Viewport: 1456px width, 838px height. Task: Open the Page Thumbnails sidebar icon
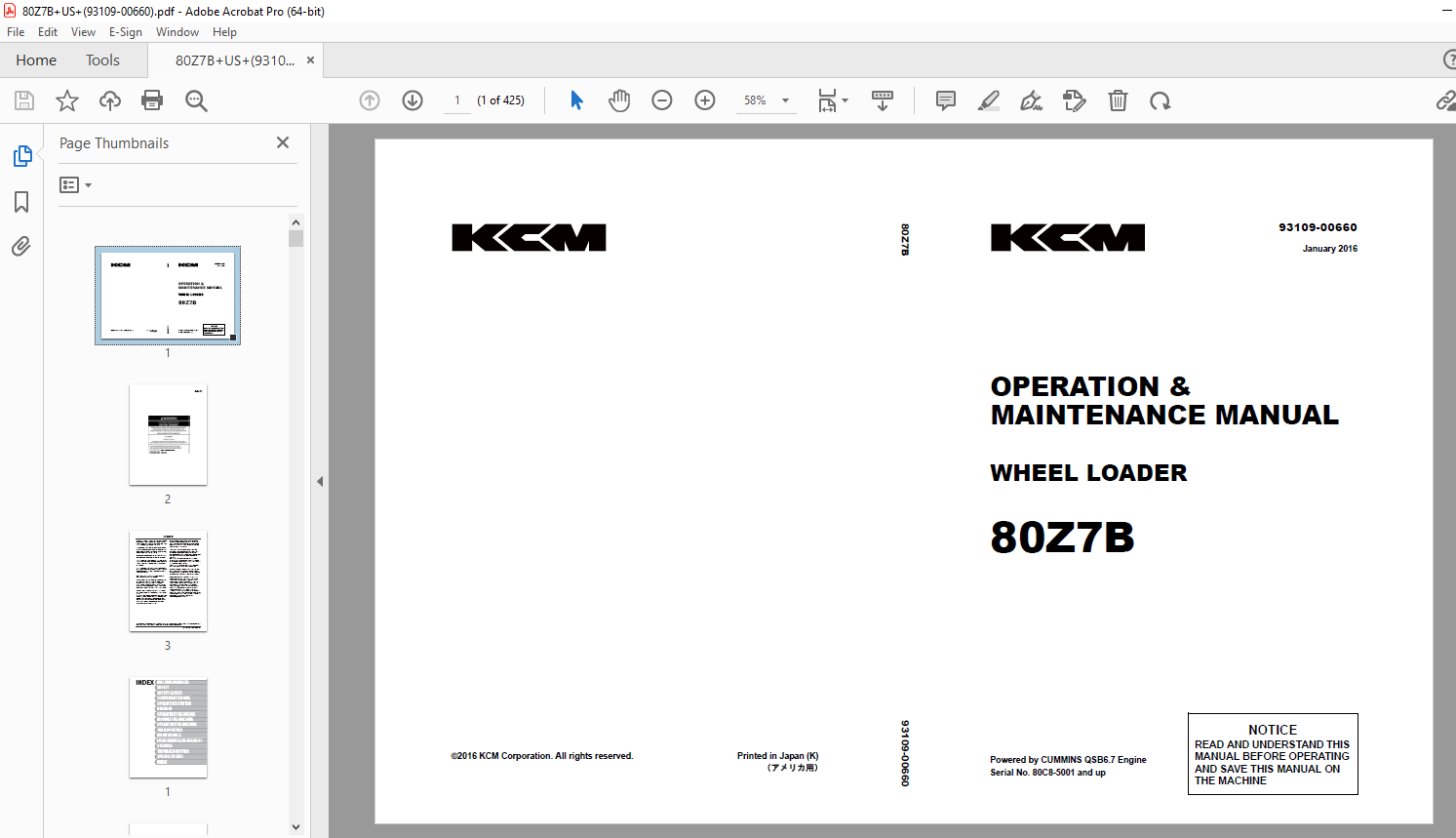tap(21, 156)
